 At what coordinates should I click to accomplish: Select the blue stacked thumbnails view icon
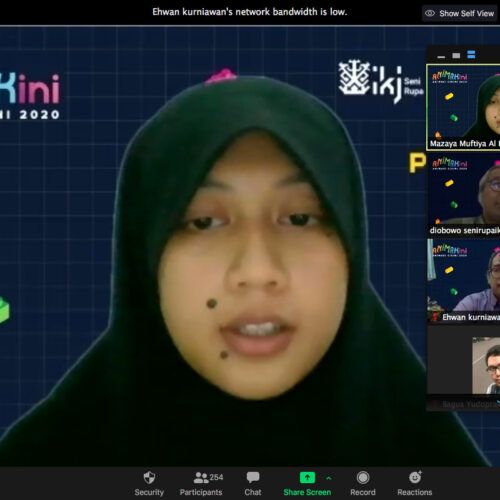(x=471, y=55)
